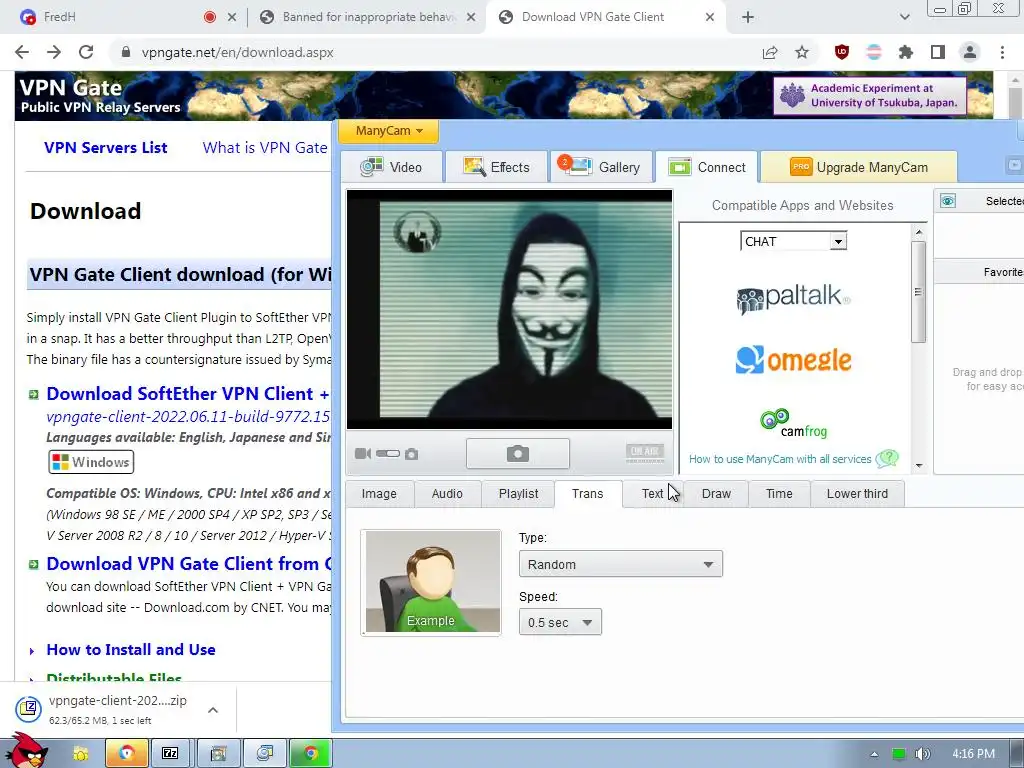
Task: Open Paltalk from compatible apps list
Action: [x=793, y=298]
